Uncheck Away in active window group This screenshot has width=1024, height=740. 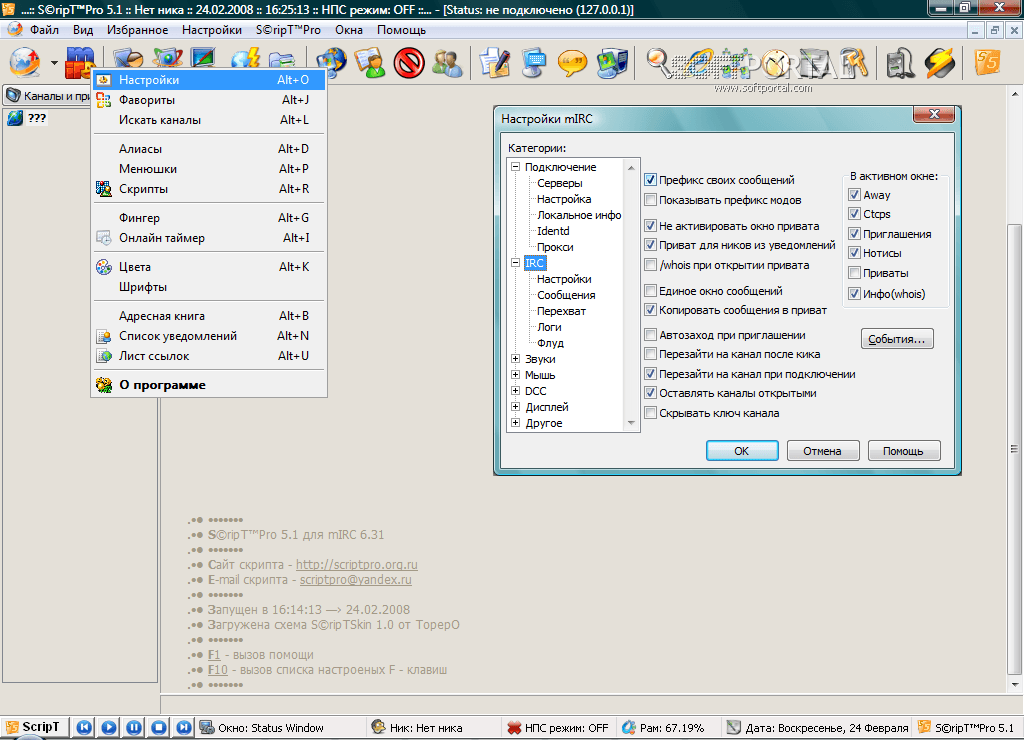click(854, 195)
